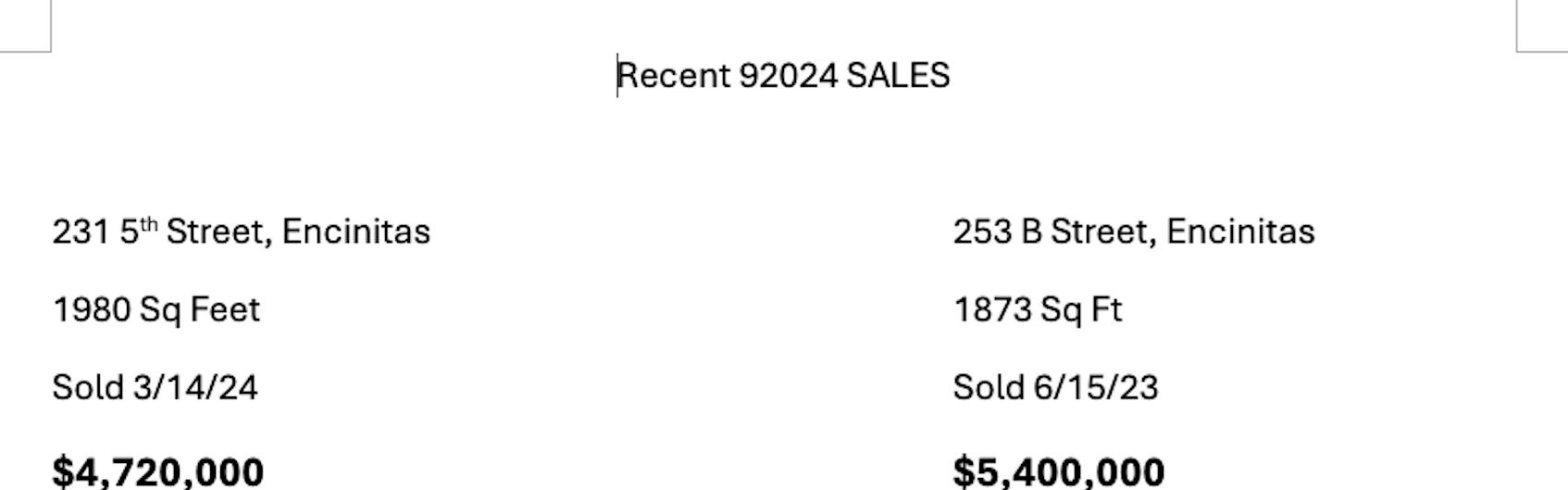Click the bold price "$4,720,000"
Viewport: 1568px width, 490px height.
point(158,471)
